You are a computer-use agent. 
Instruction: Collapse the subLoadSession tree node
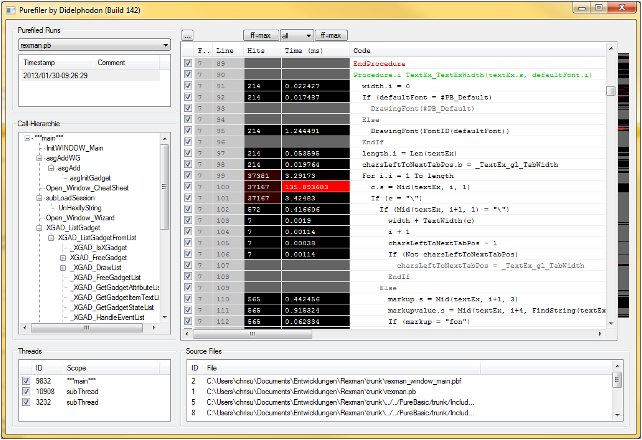point(39,198)
